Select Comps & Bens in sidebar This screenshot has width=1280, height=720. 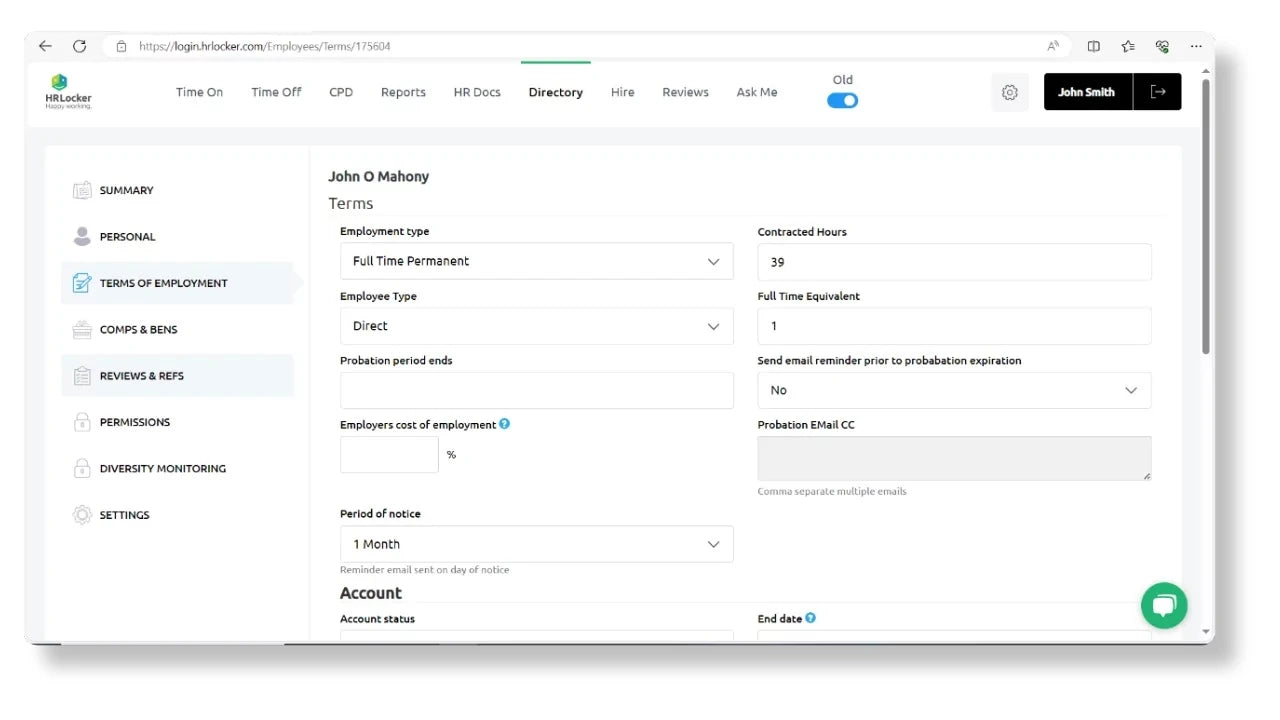click(x=138, y=329)
